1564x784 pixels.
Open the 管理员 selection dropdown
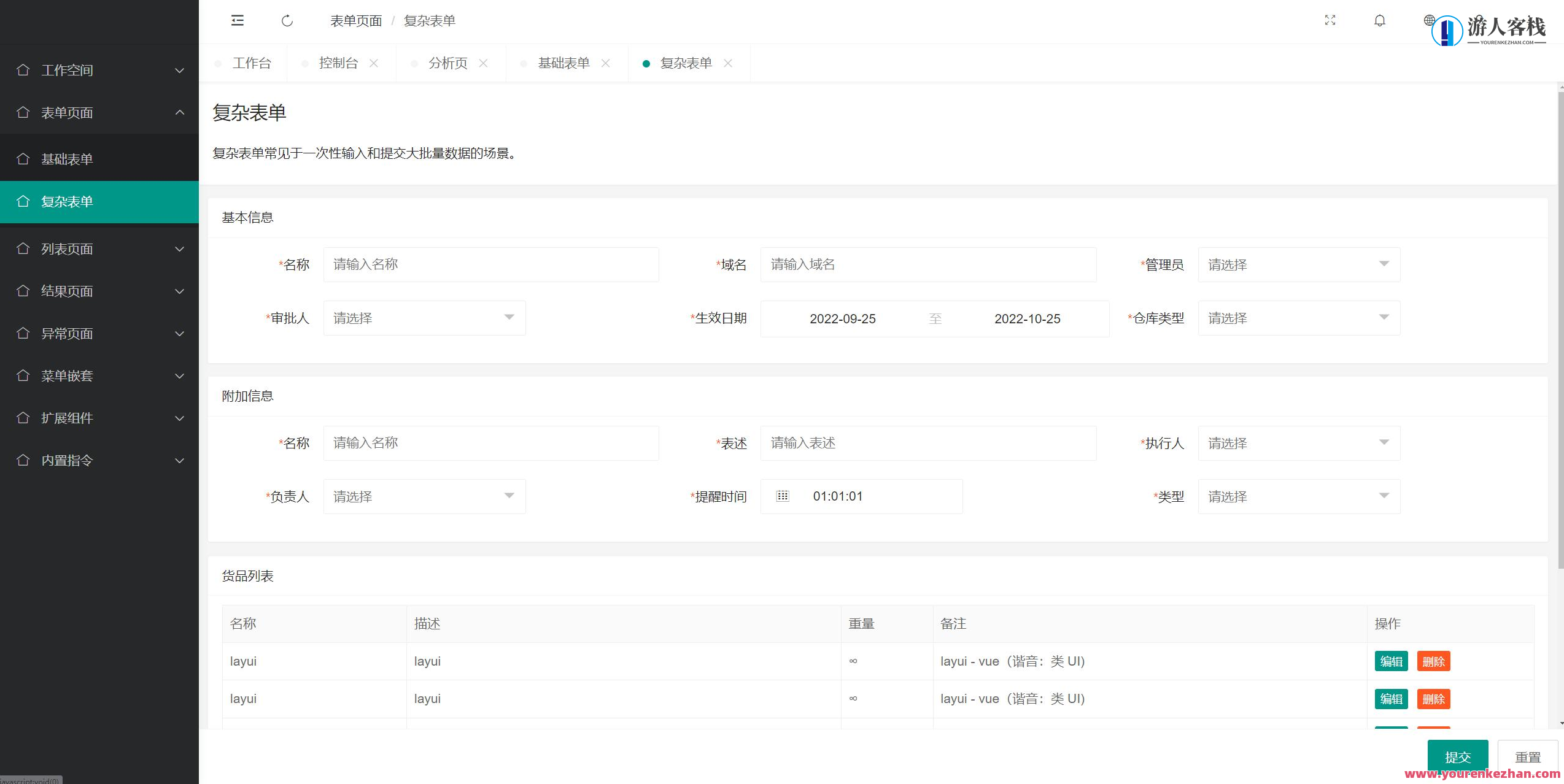[1298, 264]
